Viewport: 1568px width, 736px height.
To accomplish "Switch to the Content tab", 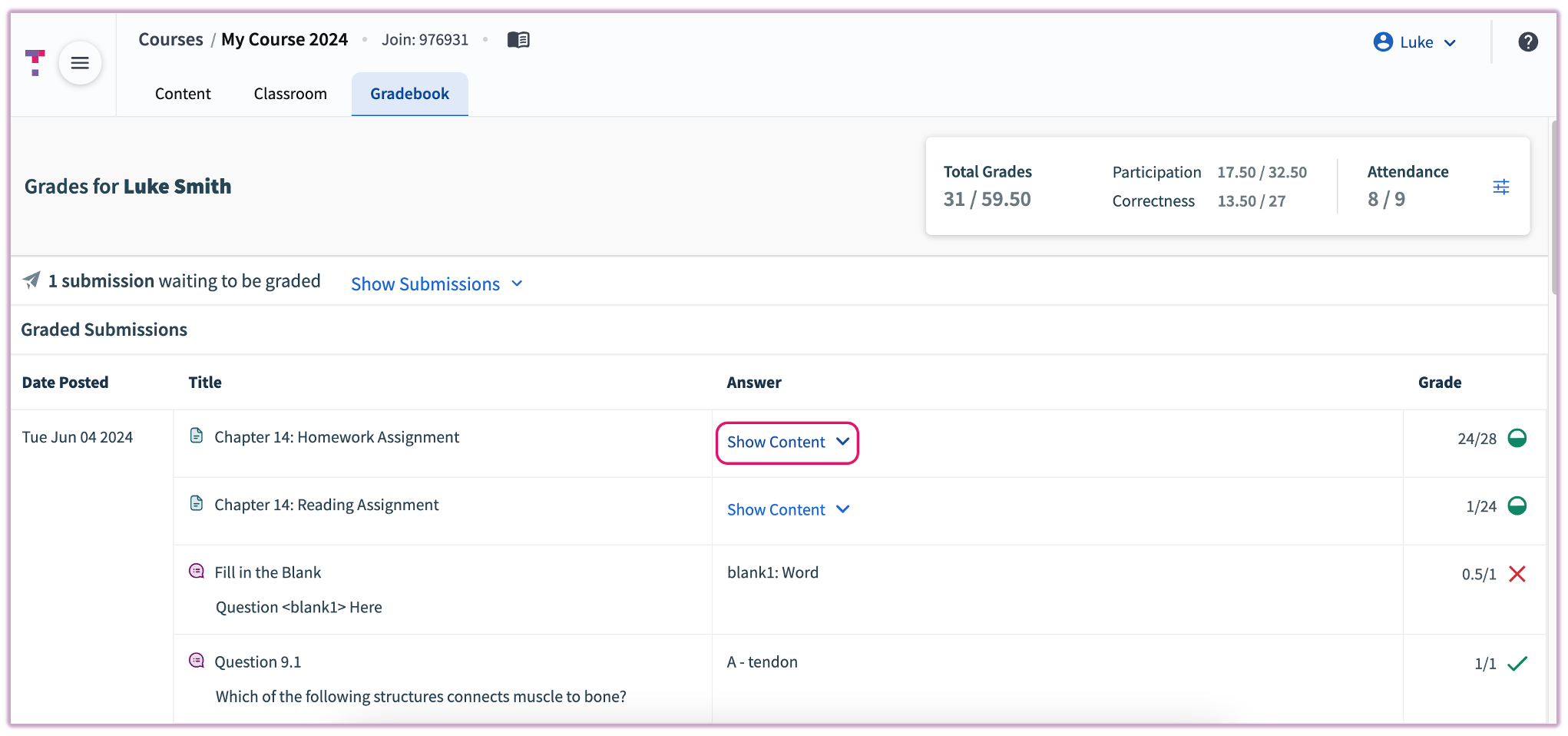I will tap(183, 94).
